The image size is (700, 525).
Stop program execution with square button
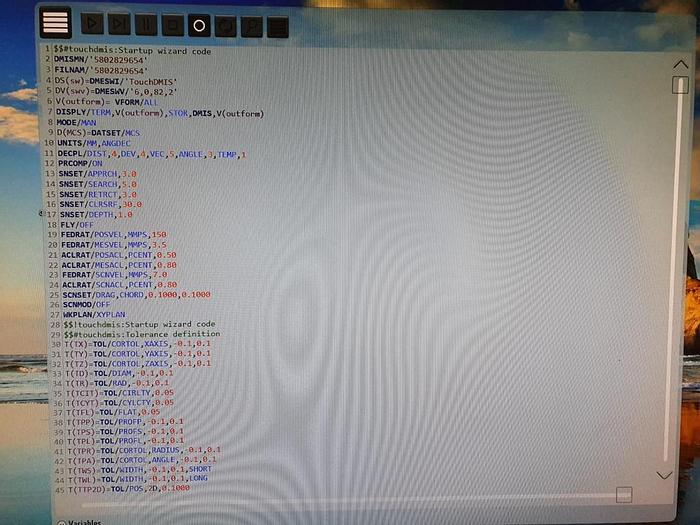pos(172,24)
